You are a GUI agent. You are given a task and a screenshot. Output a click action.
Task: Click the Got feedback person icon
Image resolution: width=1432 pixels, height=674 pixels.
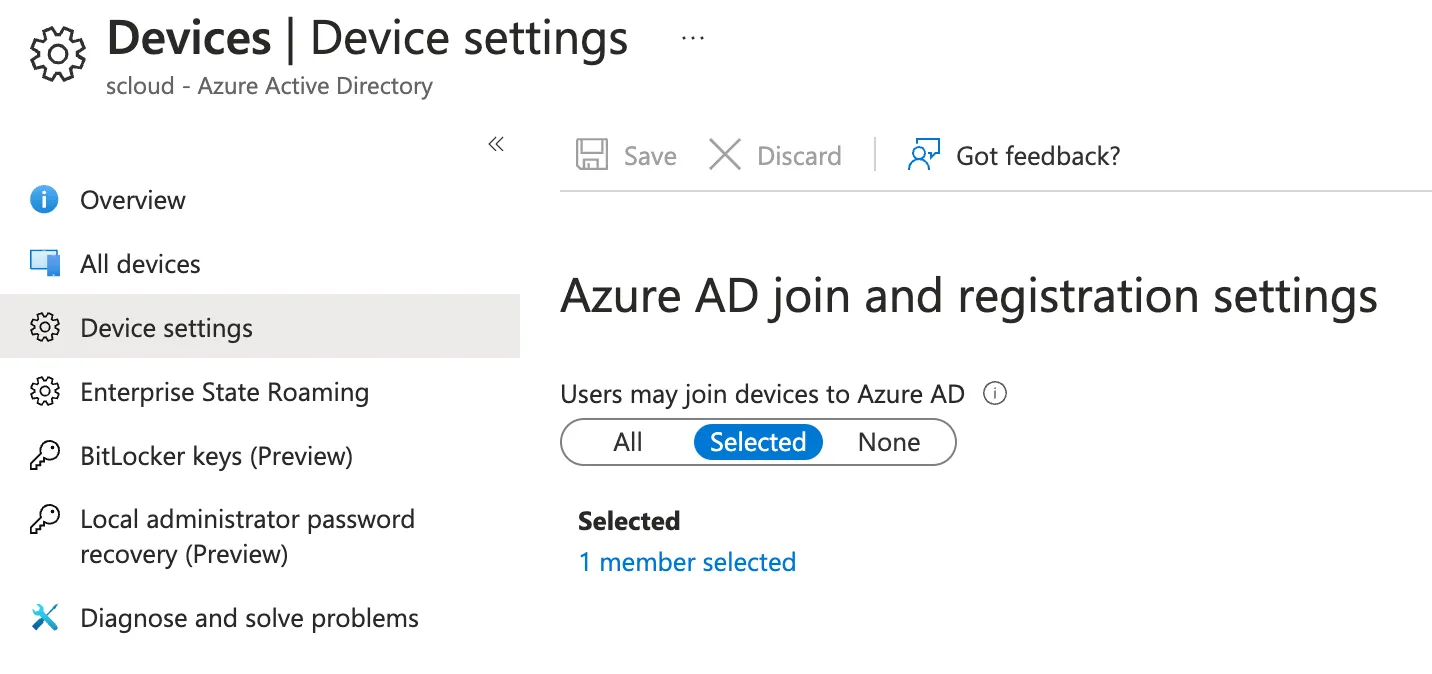point(924,155)
